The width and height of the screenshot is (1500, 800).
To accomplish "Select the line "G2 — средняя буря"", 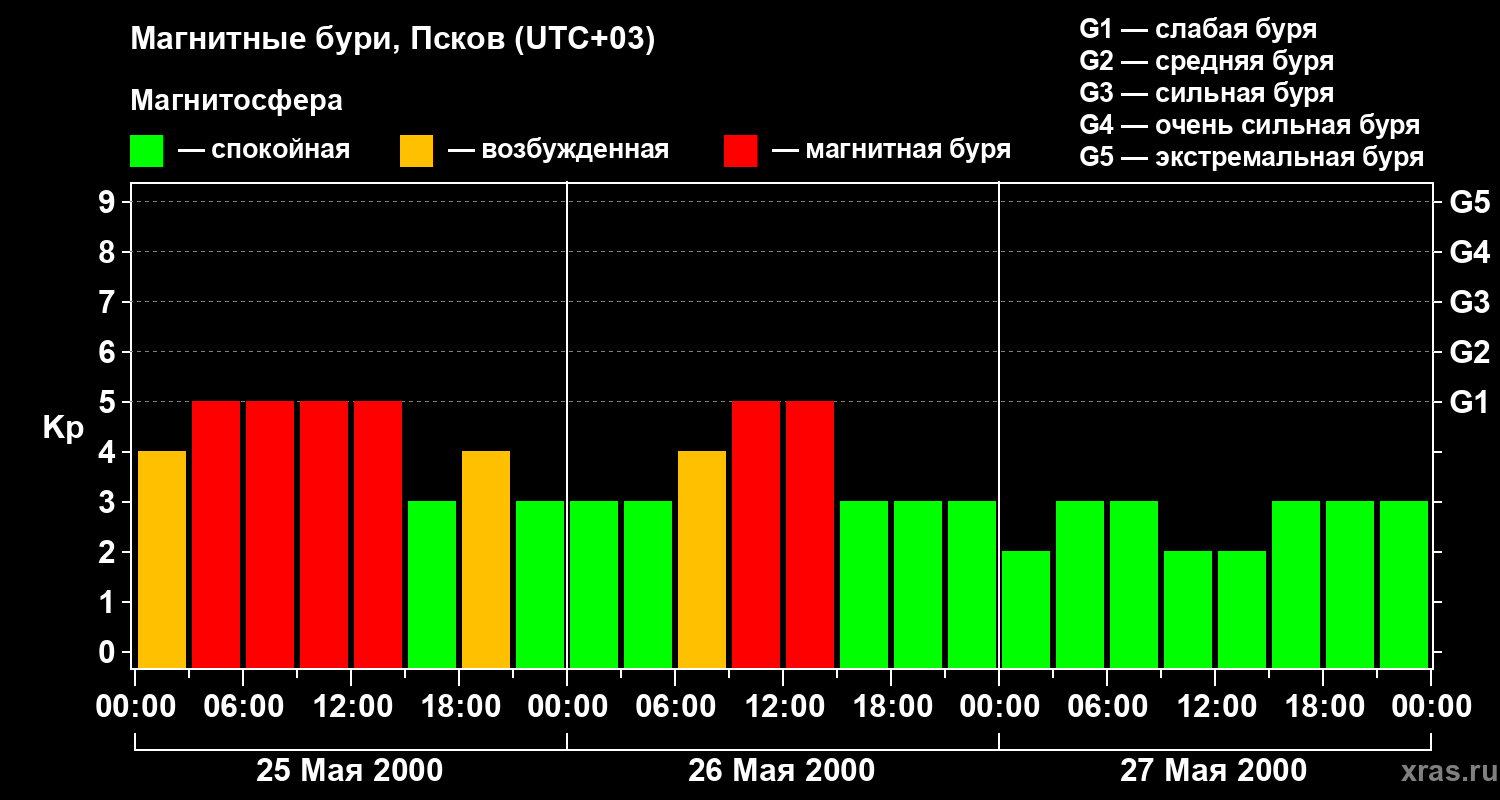I will 1206,61.
